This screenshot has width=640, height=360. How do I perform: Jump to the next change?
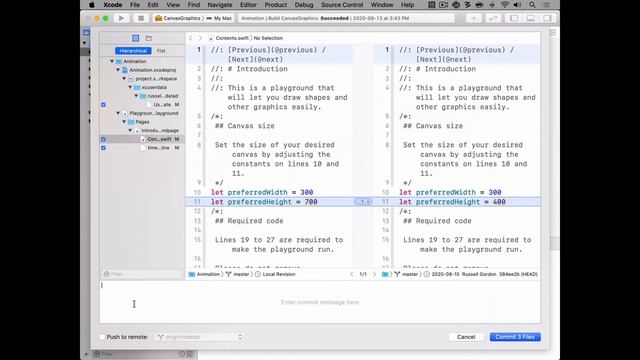[x=374, y=274]
